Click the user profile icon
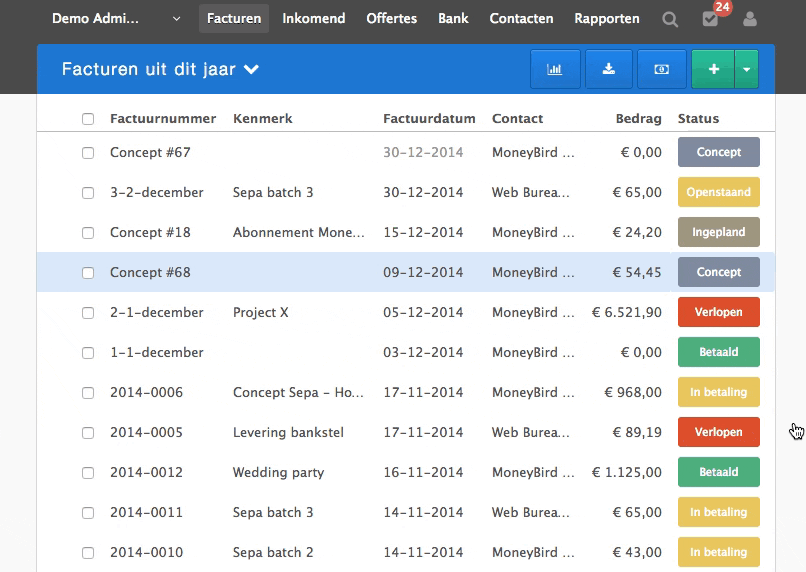The width and height of the screenshot is (806, 572). [x=750, y=19]
